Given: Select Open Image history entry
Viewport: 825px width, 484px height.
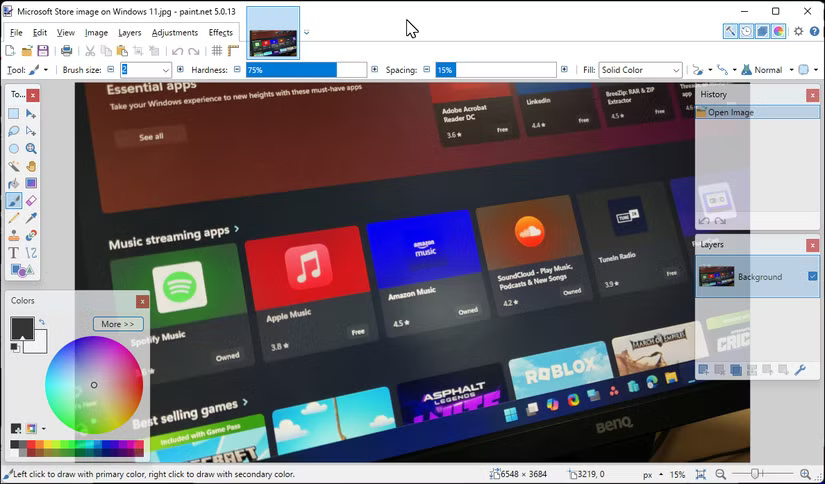Looking at the screenshot, I should [x=758, y=112].
